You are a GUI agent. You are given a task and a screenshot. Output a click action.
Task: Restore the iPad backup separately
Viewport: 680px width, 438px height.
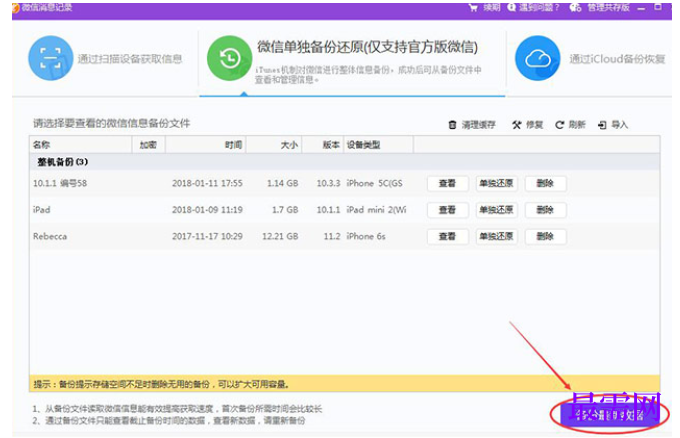point(496,210)
